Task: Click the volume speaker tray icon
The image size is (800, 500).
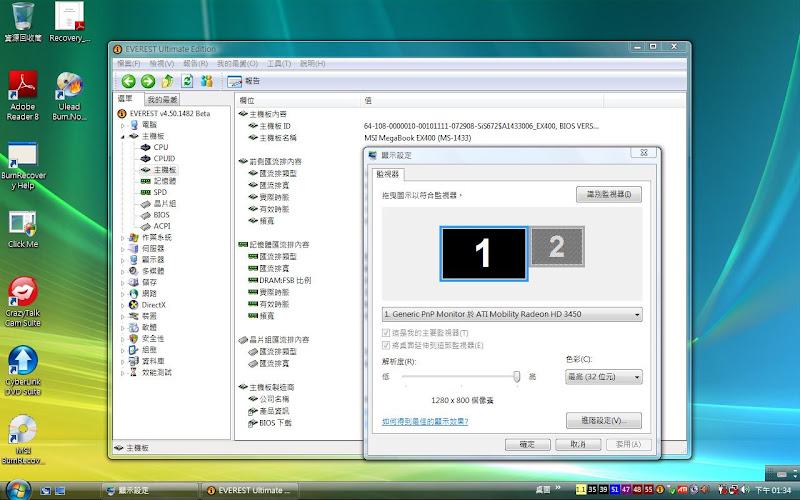Action: (745, 490)
